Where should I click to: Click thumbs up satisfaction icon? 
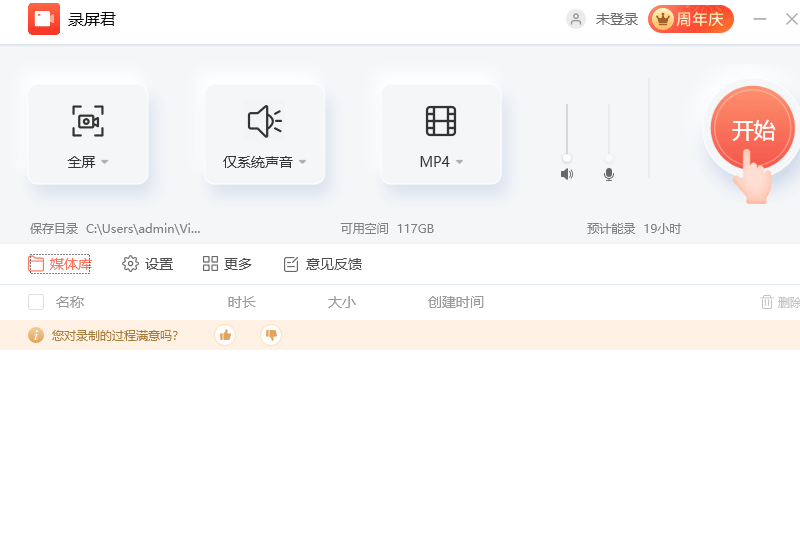[225, 335]
